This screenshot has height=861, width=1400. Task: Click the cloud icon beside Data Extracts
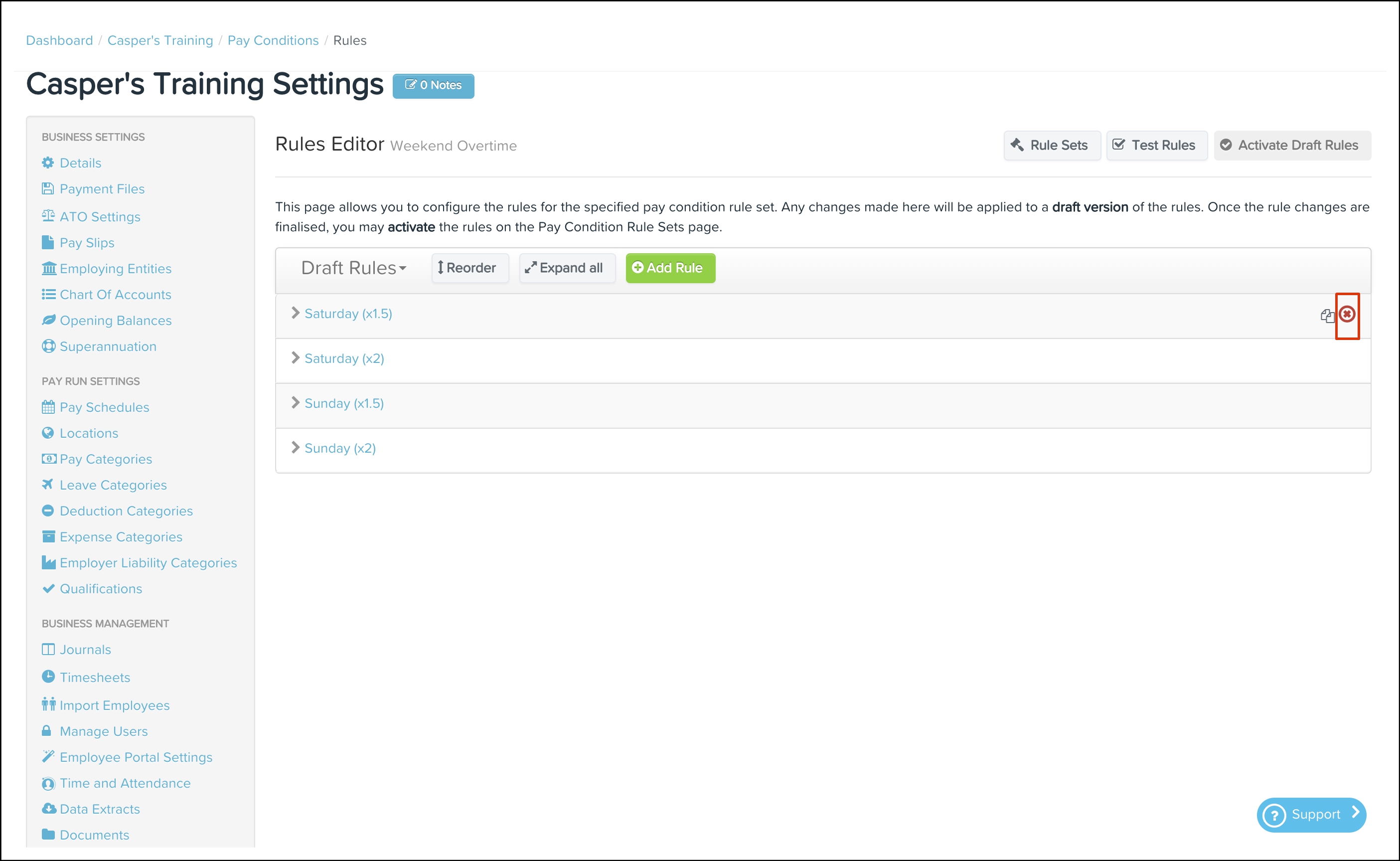49,809
